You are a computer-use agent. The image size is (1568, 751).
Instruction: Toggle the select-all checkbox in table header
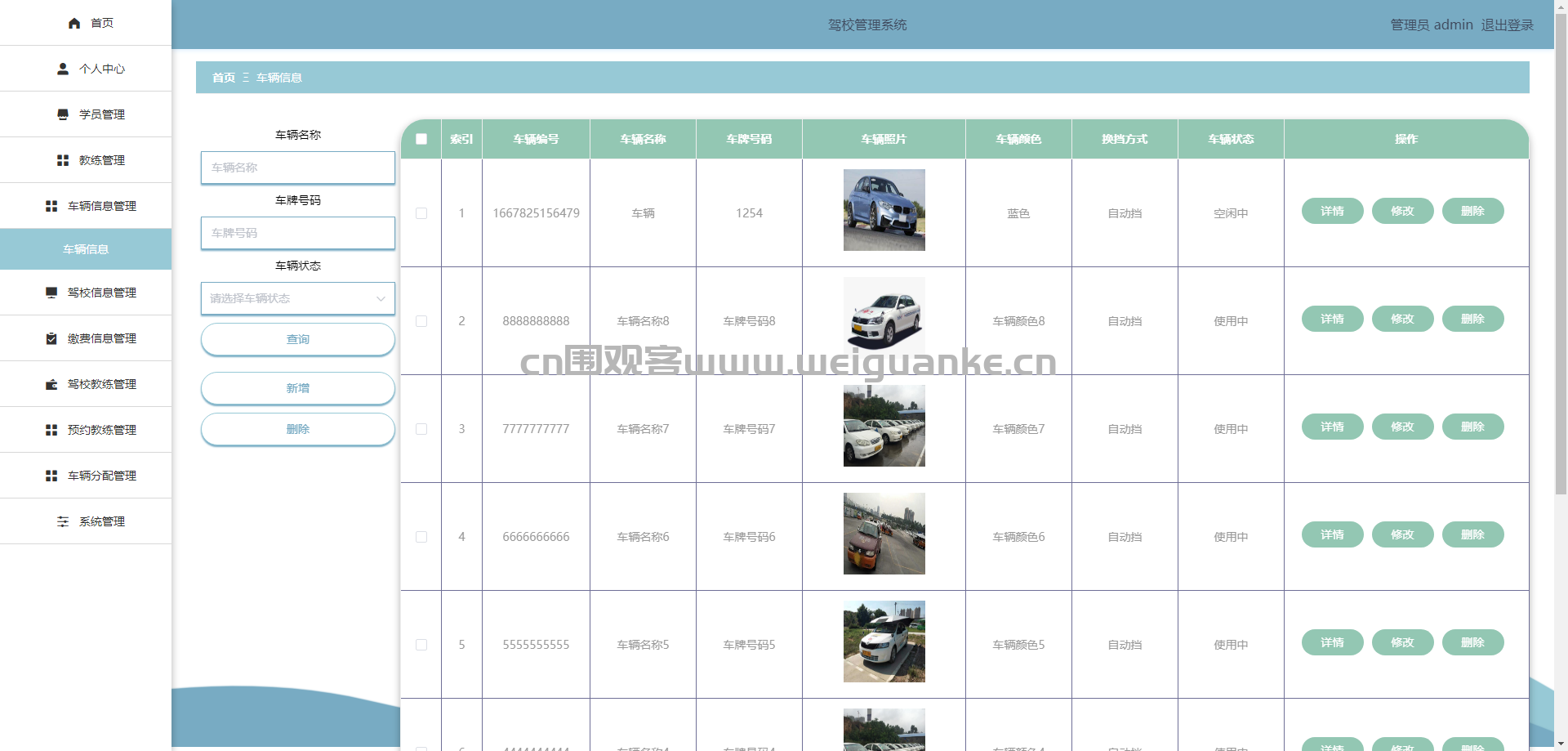[x=421, y=139]
